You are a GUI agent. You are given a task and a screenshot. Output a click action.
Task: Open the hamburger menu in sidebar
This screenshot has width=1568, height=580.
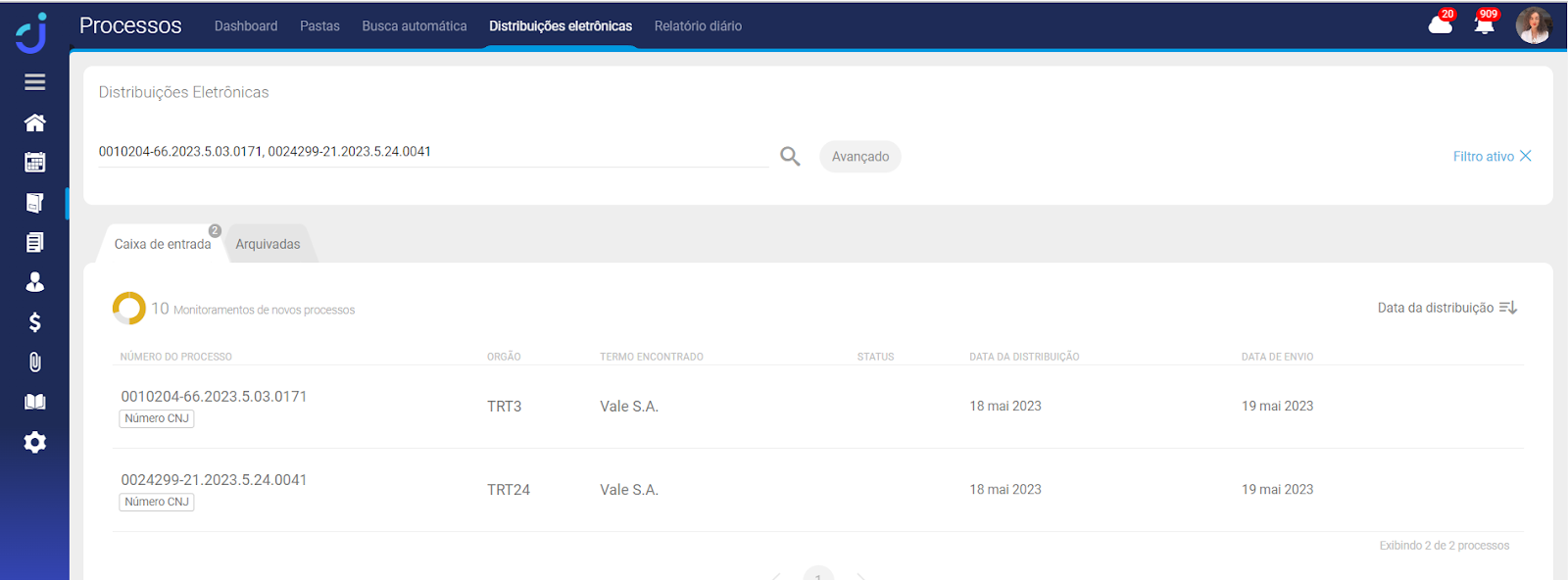pyautogui.click(x=35, y=82)
